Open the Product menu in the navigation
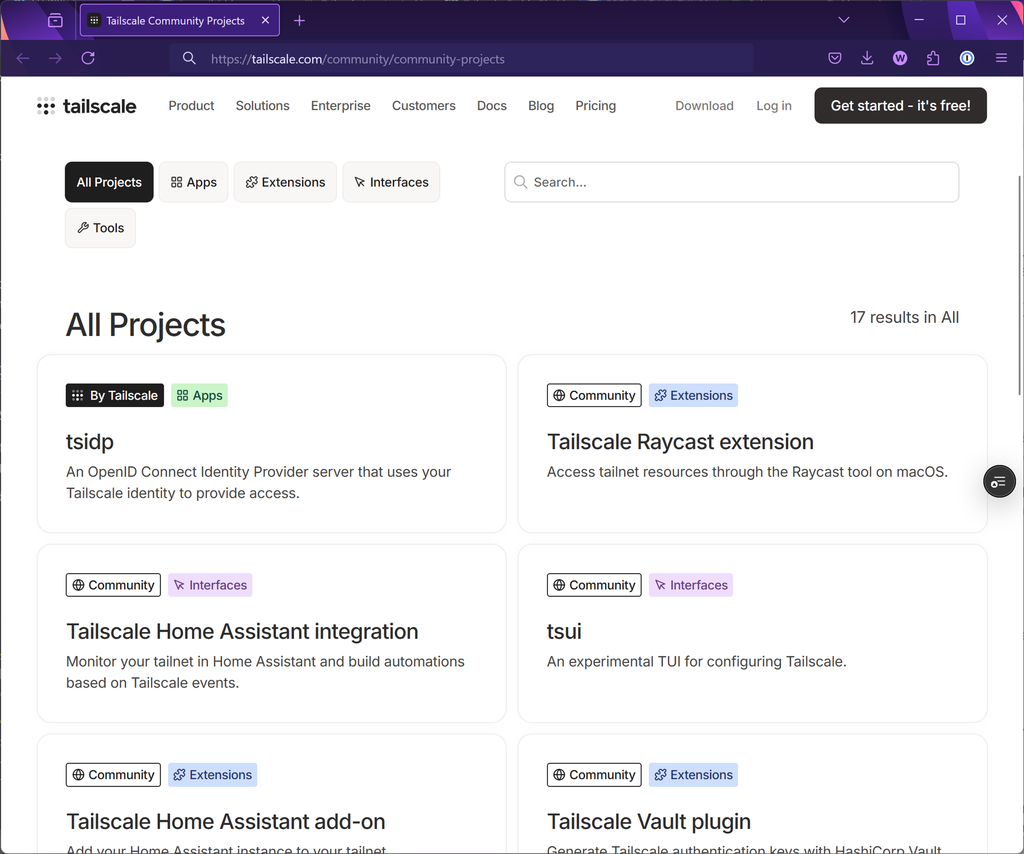The image size is (1024, 854). pos(191,106)
